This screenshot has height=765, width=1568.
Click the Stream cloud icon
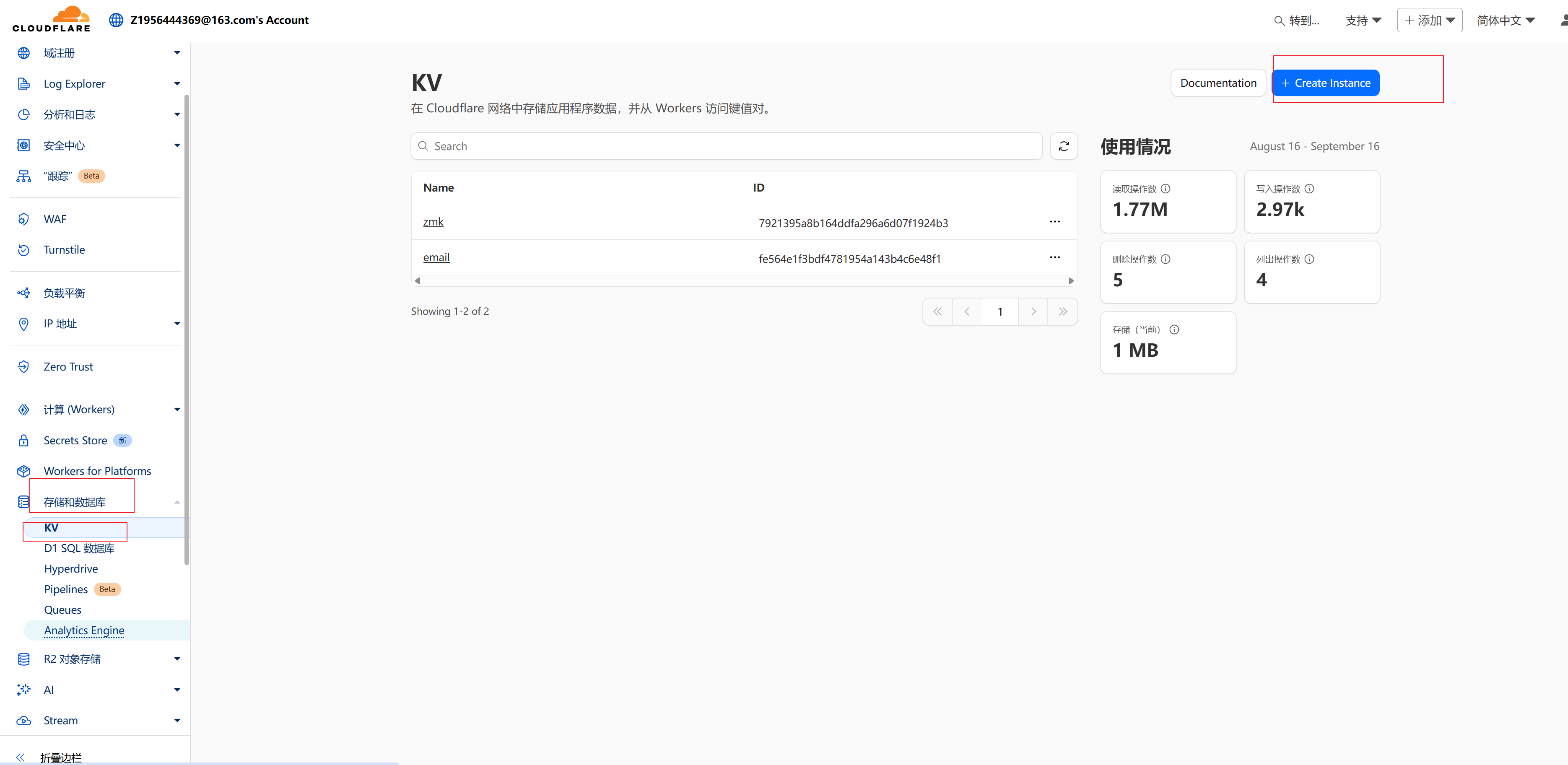24,721
